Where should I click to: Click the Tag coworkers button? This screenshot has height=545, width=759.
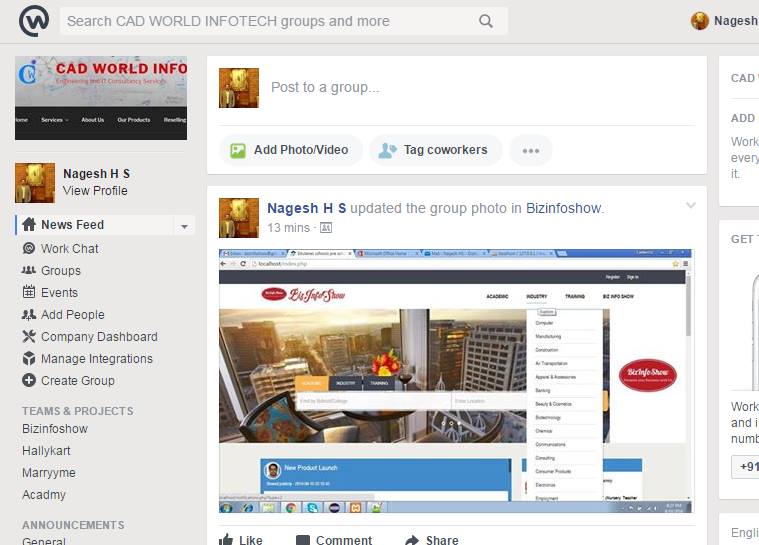(434, 150)
